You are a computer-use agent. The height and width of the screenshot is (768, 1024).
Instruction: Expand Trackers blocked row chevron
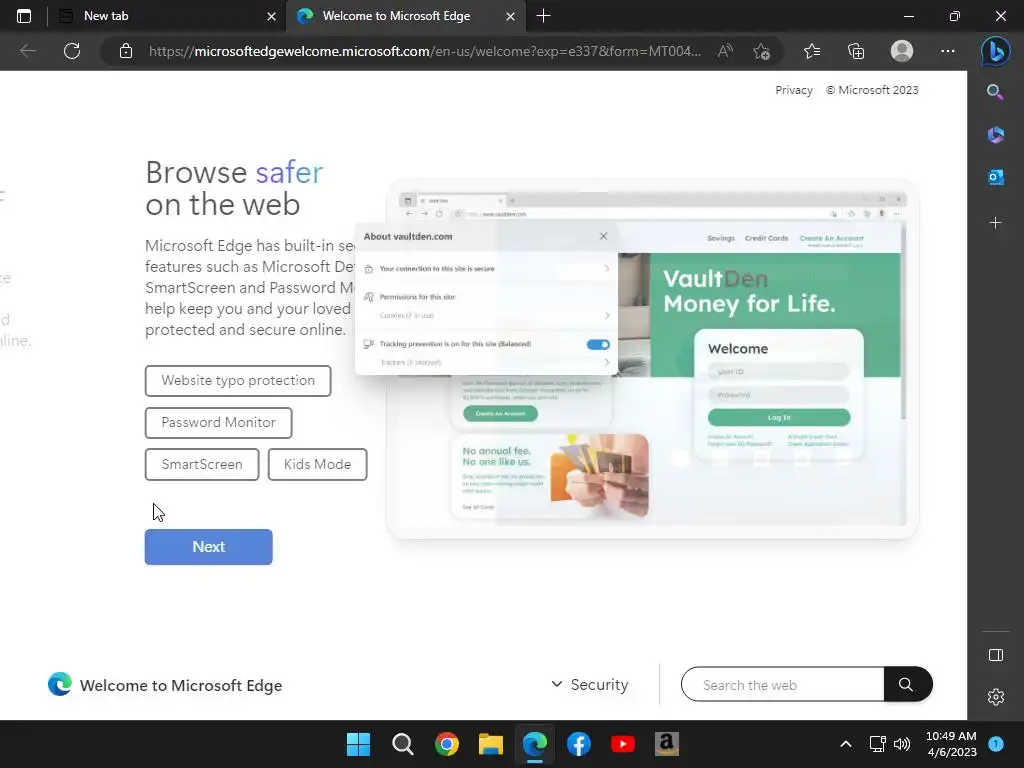click(607, 362)
